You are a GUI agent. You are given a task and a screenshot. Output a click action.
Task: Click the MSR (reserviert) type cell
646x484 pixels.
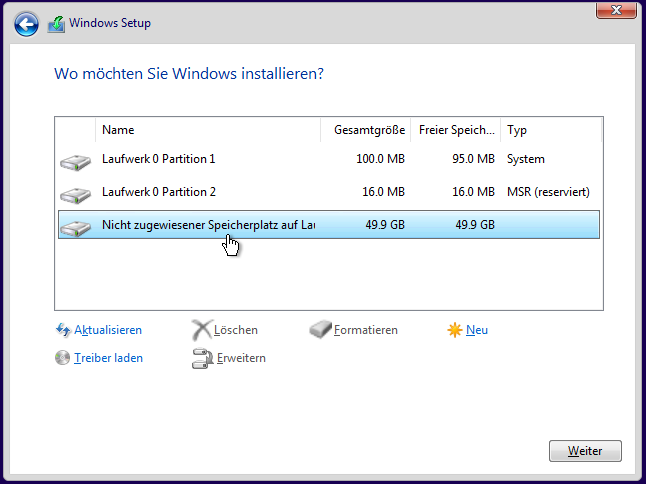pos(548,192)
